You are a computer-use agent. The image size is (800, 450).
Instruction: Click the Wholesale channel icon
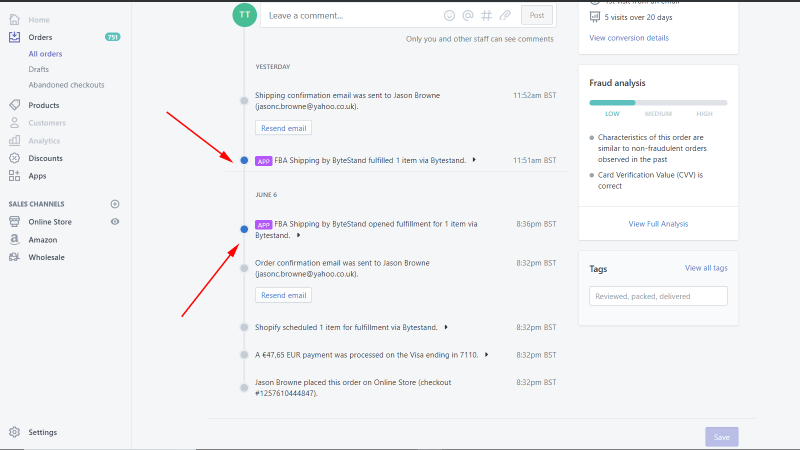pos(14,257)
